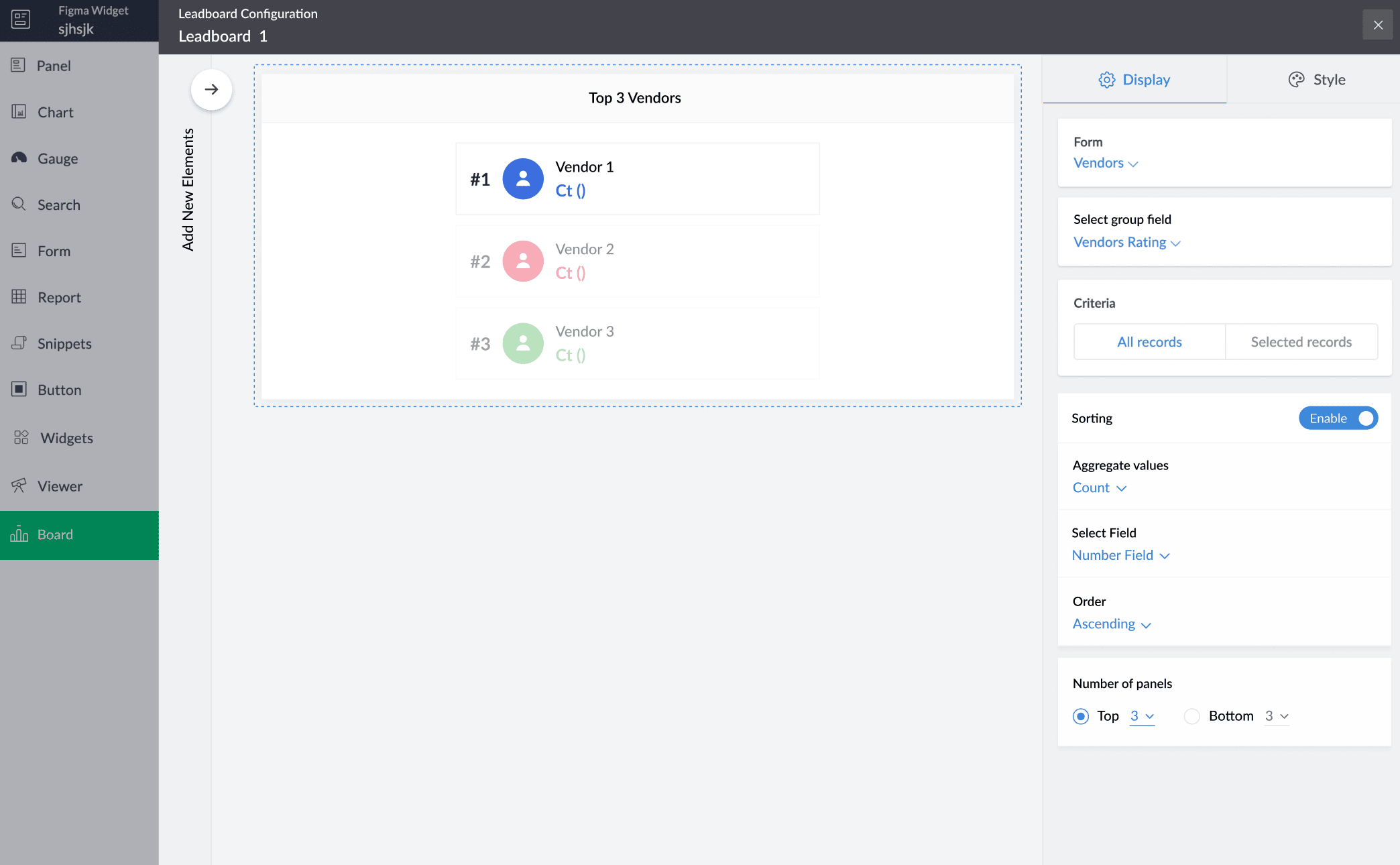1400x865 pixels.
Task: Click the Viewer telescope icon
Action: point(19,485)
